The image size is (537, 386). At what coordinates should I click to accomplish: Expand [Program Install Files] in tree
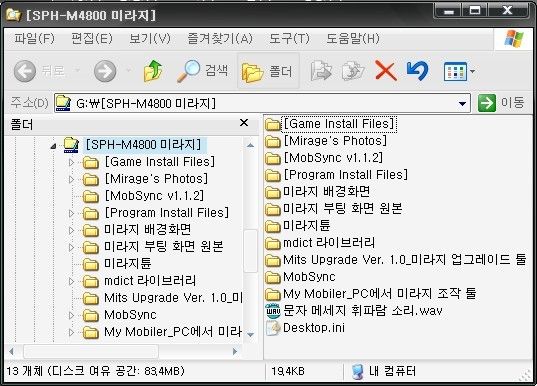pos(71,213)
